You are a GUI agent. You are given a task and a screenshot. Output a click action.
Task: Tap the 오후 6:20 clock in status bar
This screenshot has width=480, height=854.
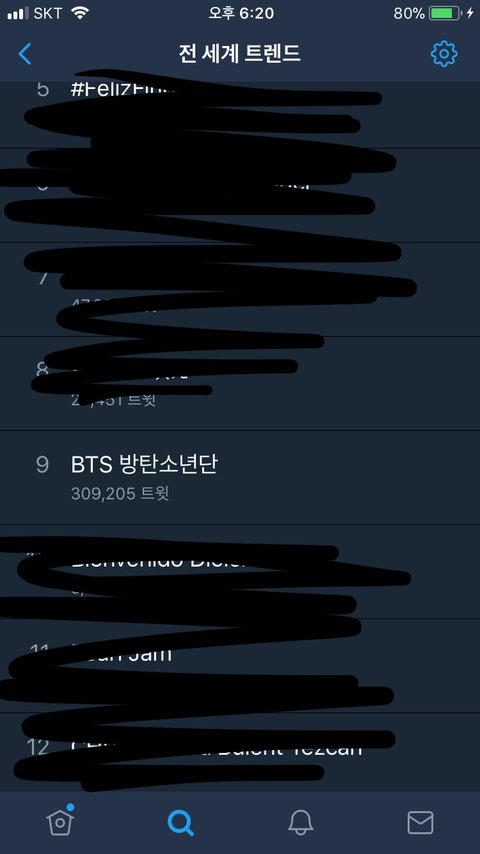tap(241, 13)
